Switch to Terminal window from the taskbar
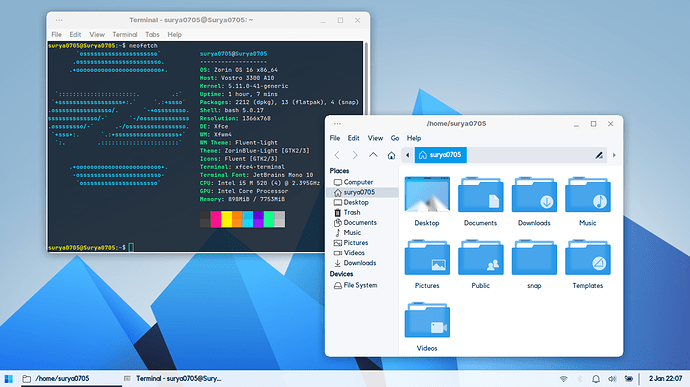This screenshot has width=690, height=387. (173, 379)
